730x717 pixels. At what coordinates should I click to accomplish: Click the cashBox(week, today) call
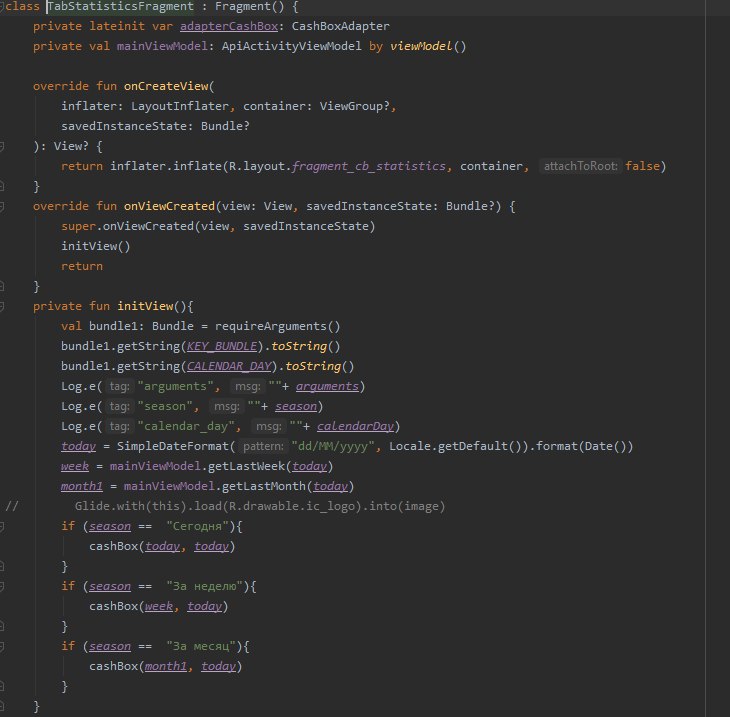pyautogui.click(x=158, y=607)
